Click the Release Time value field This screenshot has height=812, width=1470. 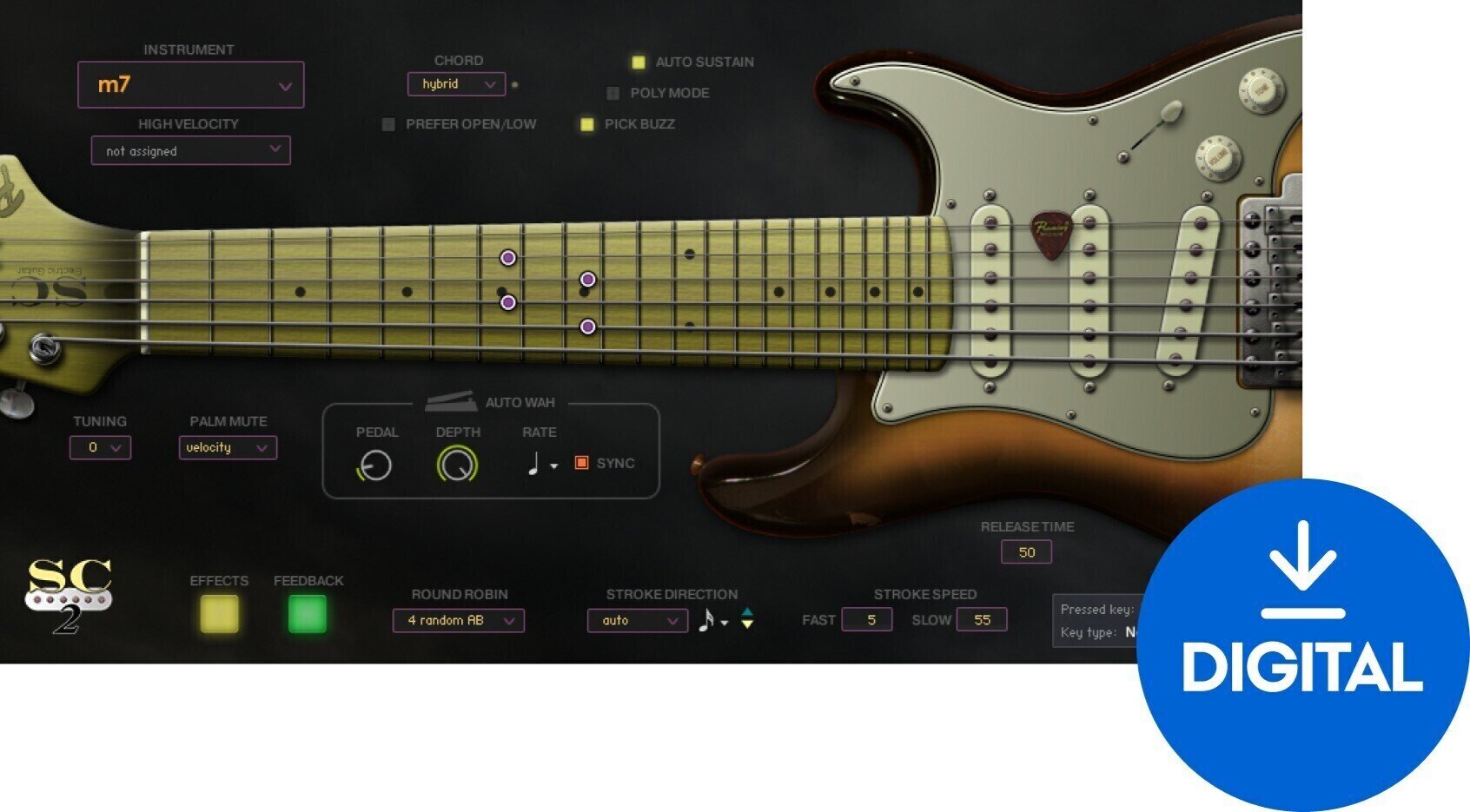1026,551
